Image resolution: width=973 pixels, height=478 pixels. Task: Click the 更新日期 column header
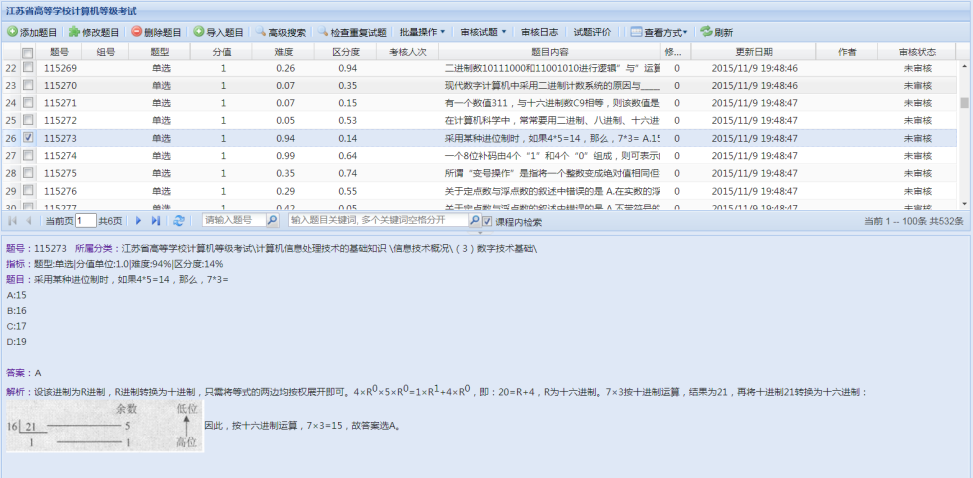click(x=754, y=51)
